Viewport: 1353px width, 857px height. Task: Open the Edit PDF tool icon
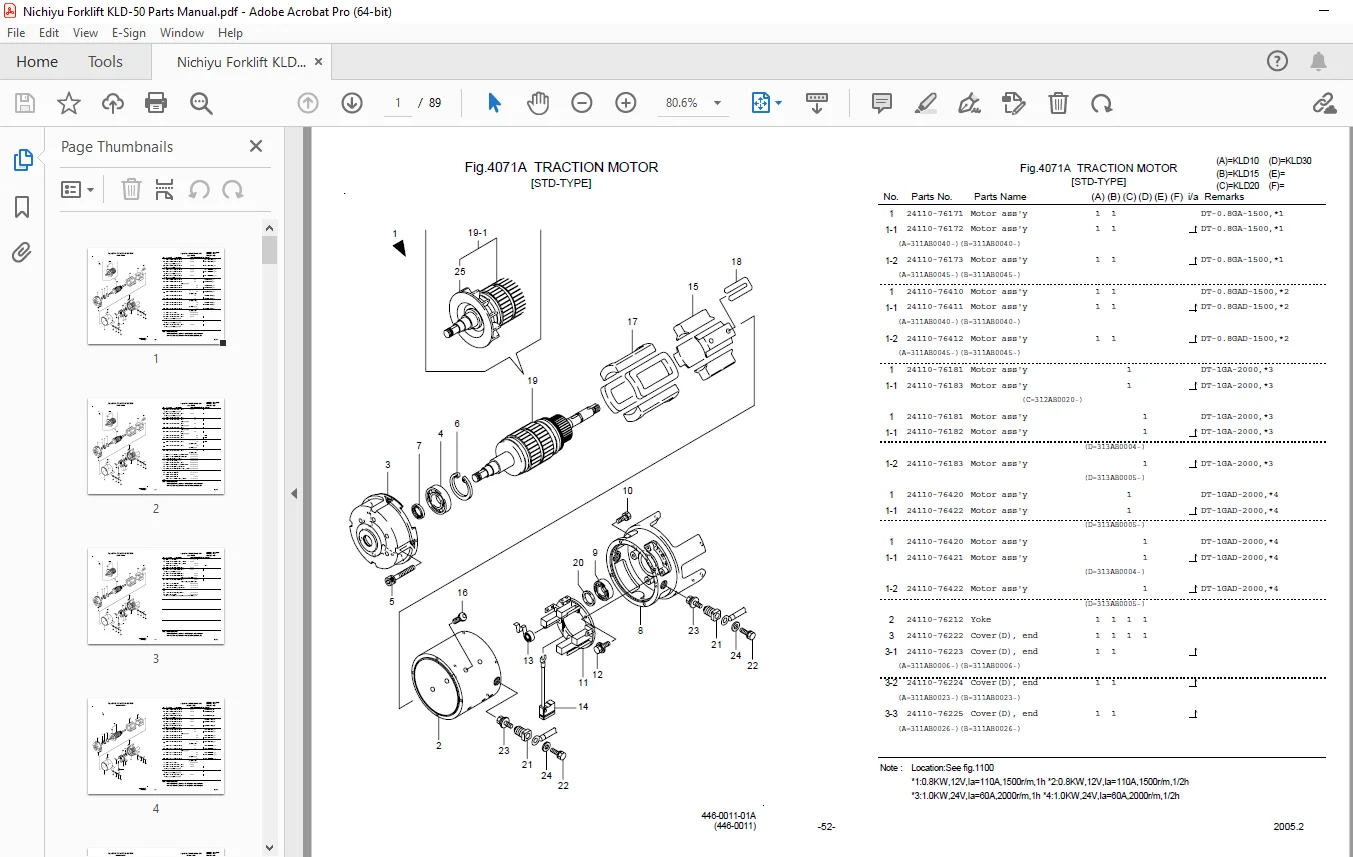point(1014,103)
